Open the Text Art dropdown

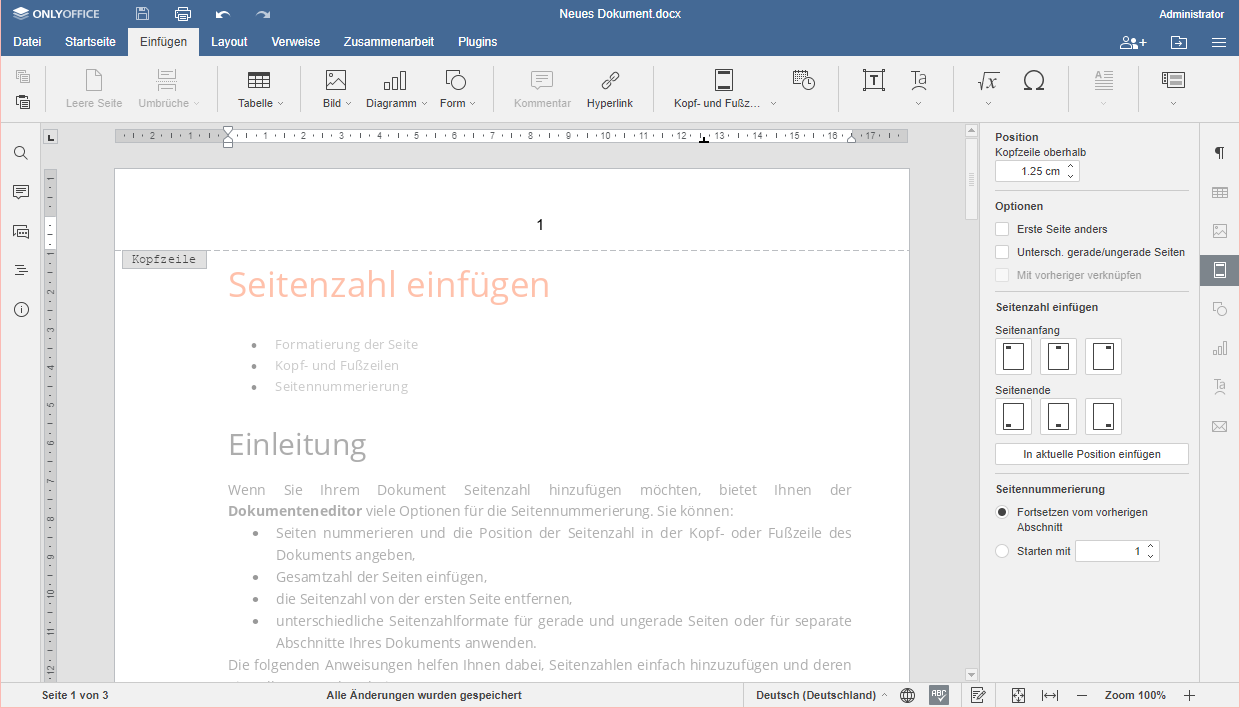[x=918, y=103]
